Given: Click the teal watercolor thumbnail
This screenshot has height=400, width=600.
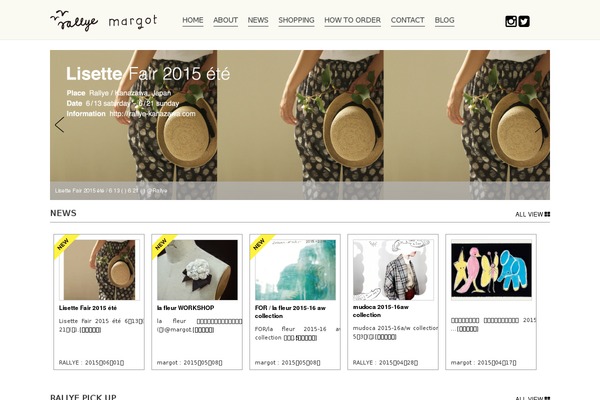Looking at the screenshot, I should point(295,270).
